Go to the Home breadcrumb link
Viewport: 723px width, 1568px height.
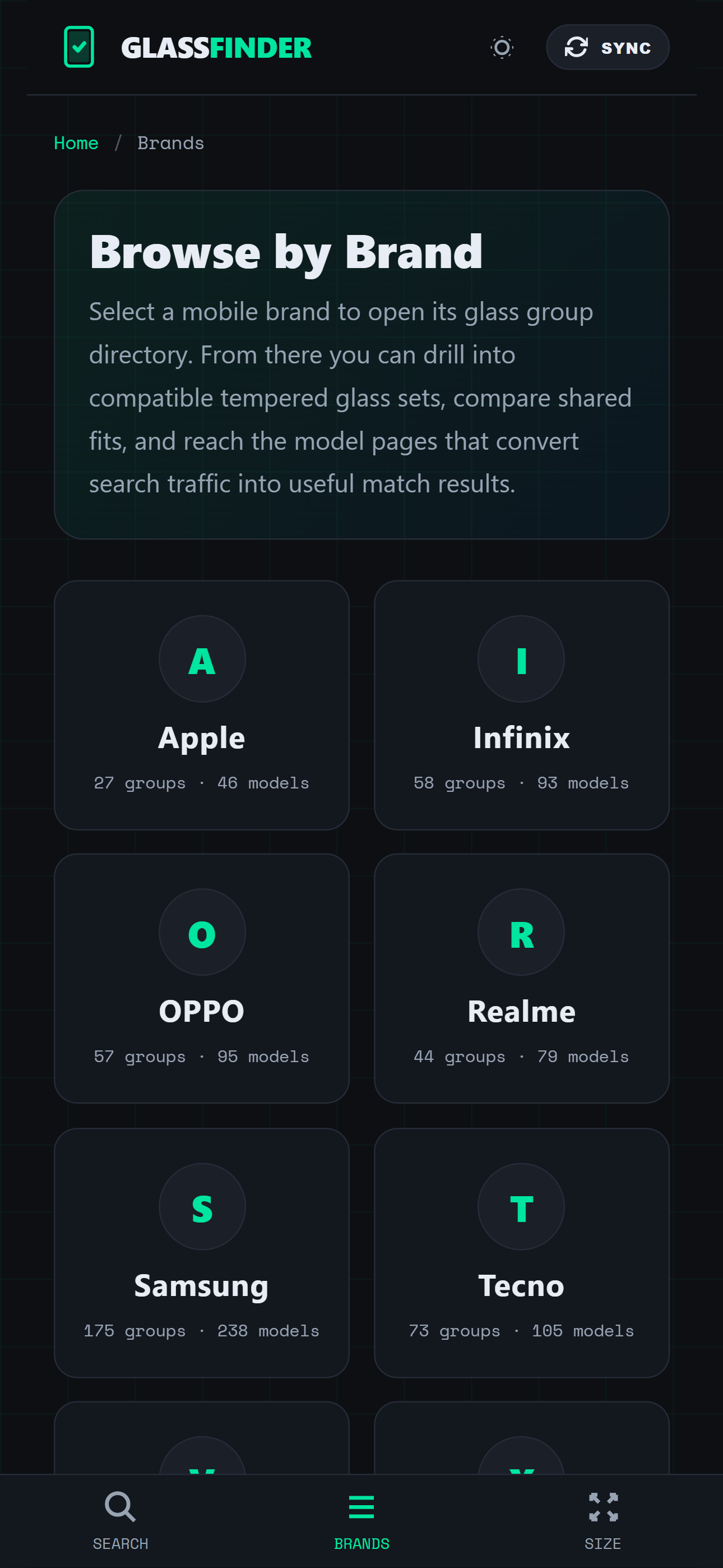[x=76, y=143]
